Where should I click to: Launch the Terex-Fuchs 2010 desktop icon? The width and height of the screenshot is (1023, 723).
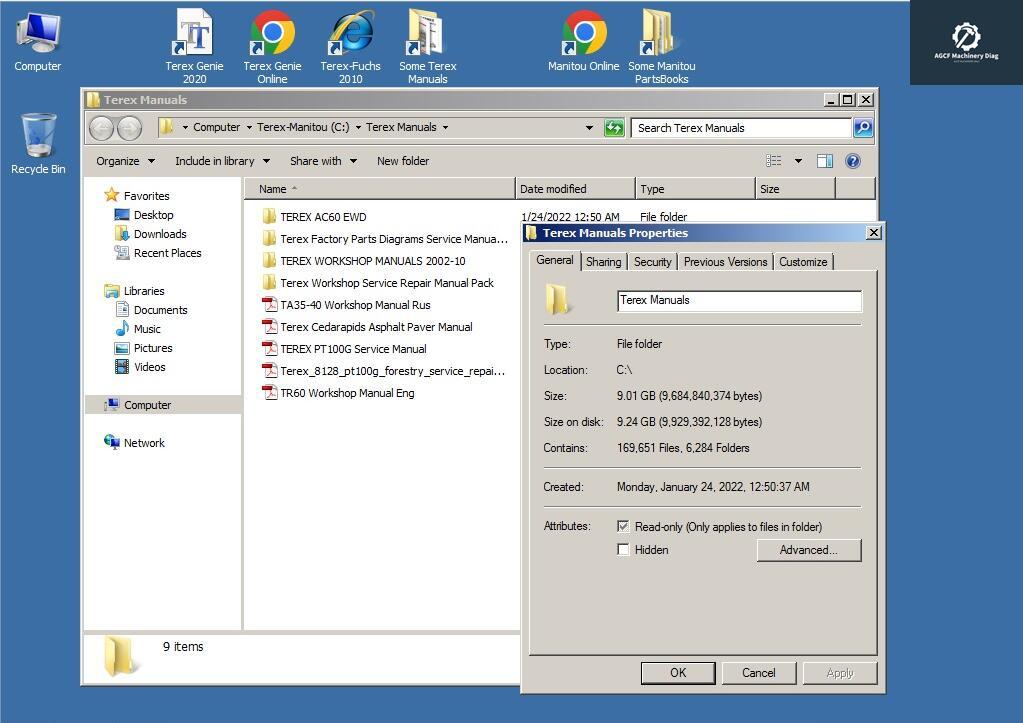[x=349, y=33]
